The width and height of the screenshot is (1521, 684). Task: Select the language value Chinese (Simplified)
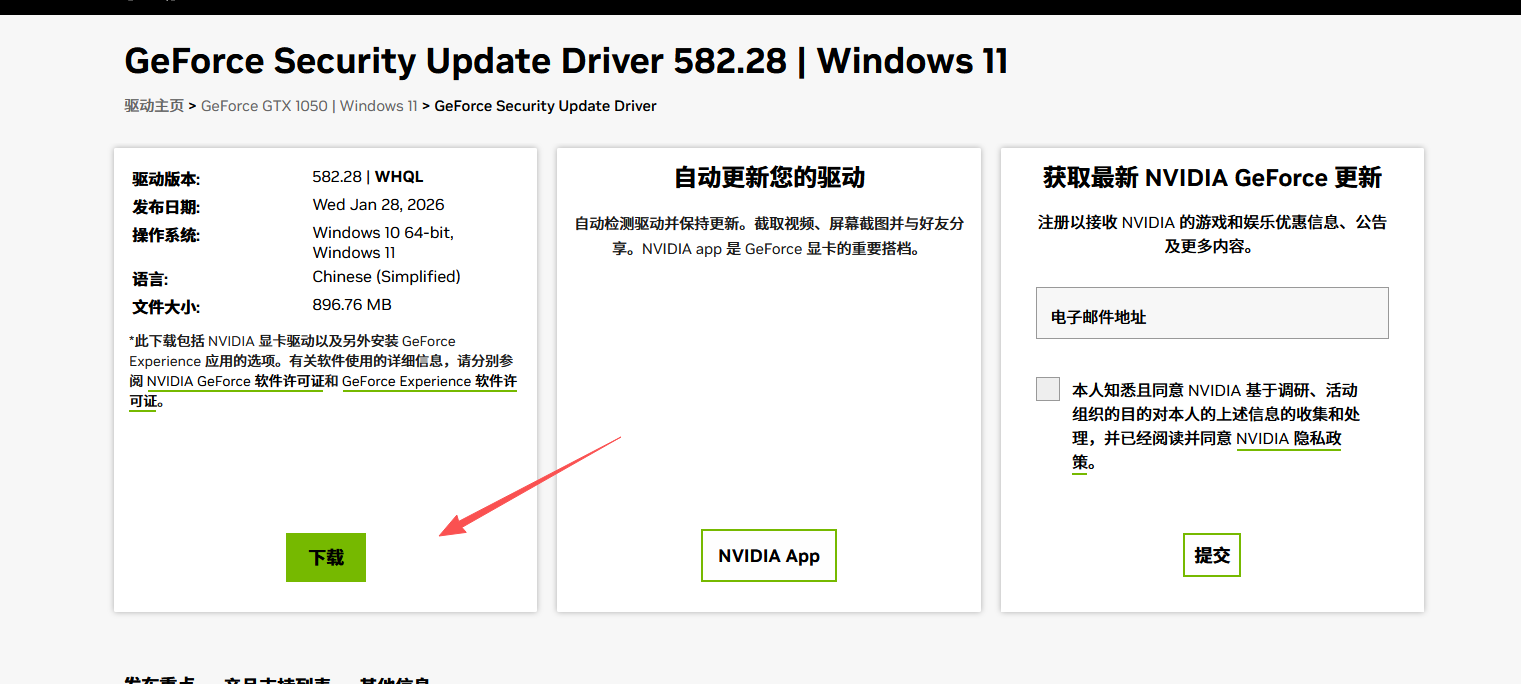point(387,277)
